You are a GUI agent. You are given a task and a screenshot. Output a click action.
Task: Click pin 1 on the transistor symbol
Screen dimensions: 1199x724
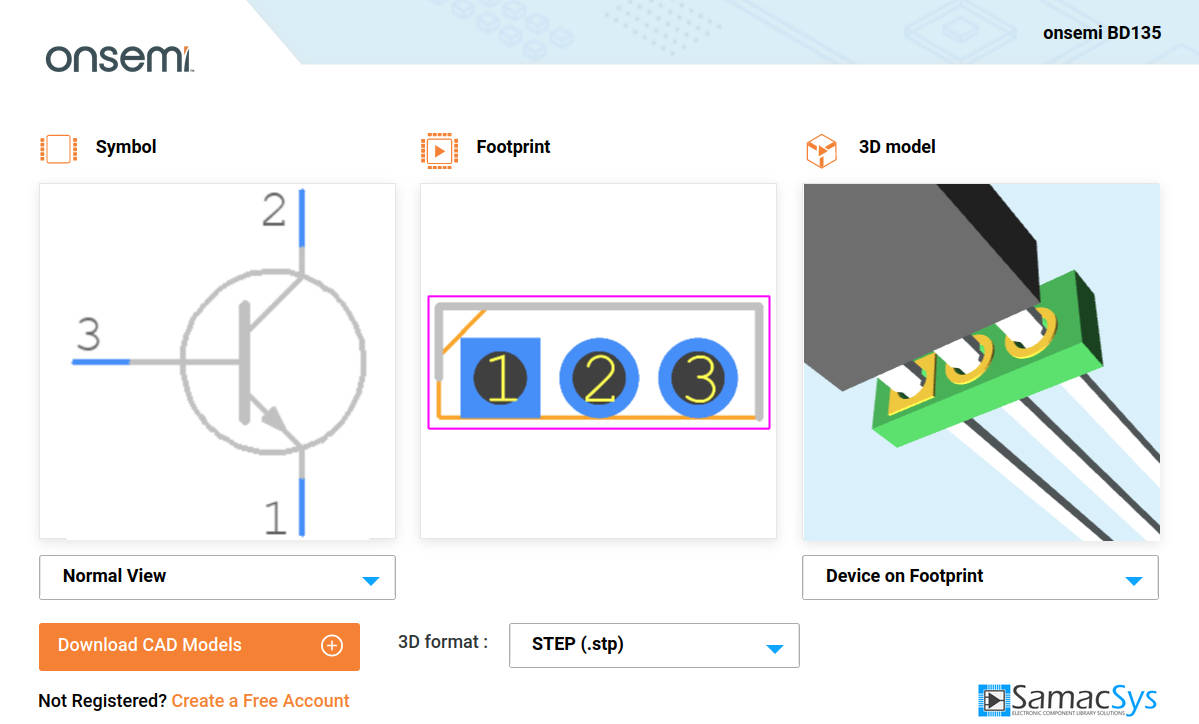301,507
